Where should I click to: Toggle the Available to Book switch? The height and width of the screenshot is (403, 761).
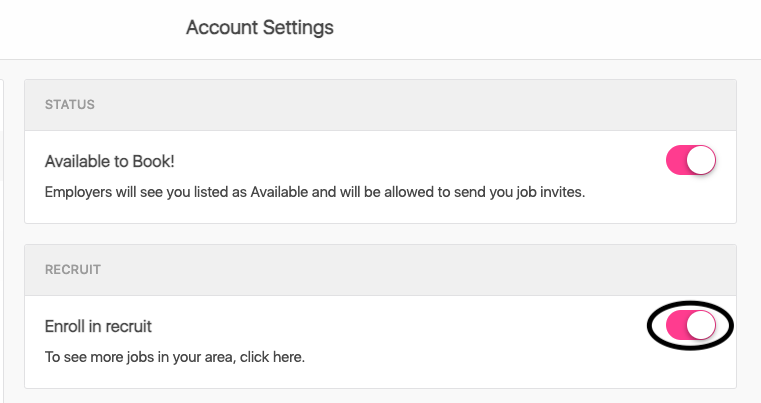691,161
